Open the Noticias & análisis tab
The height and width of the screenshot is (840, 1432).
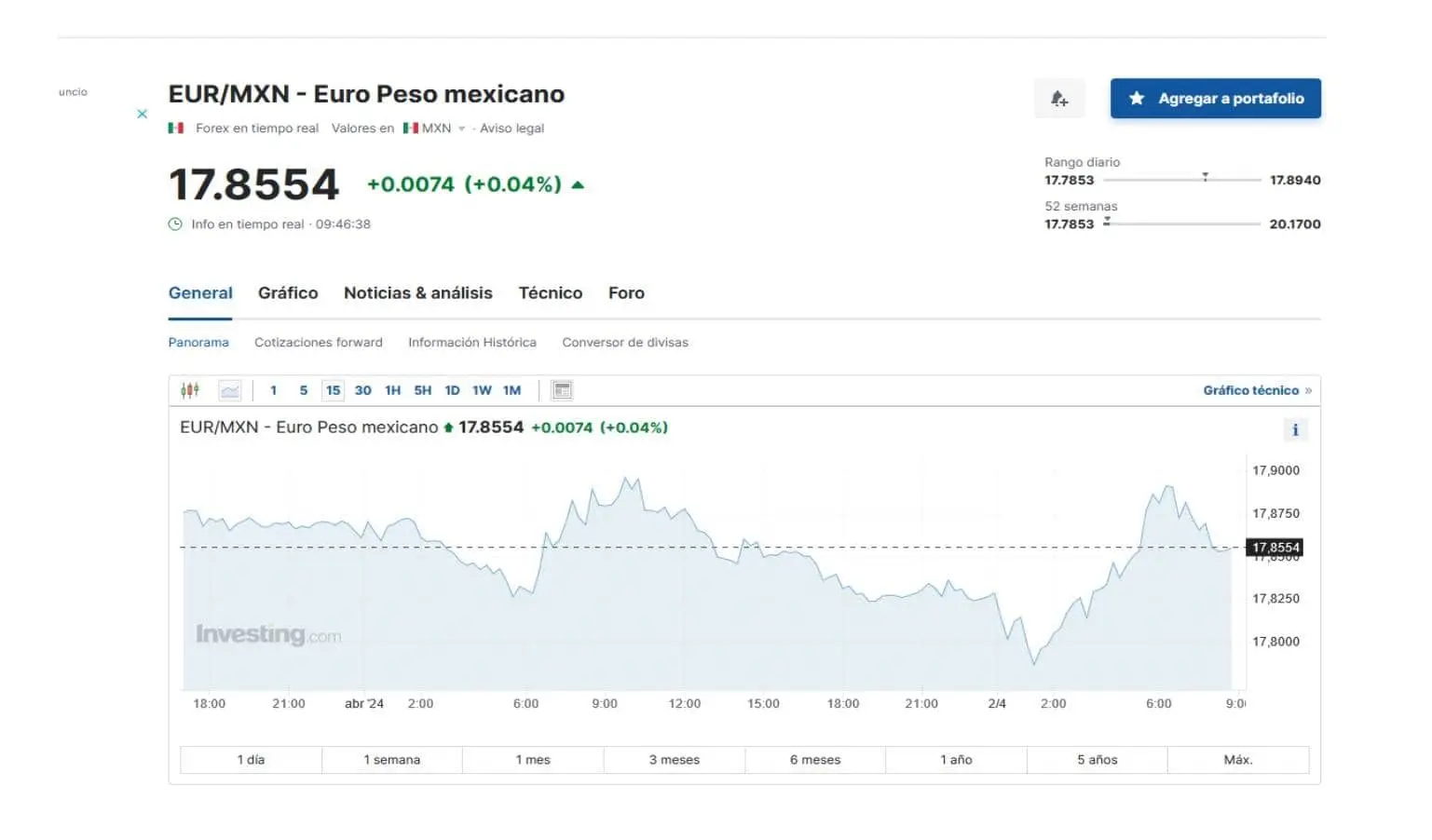coord(418,292)
